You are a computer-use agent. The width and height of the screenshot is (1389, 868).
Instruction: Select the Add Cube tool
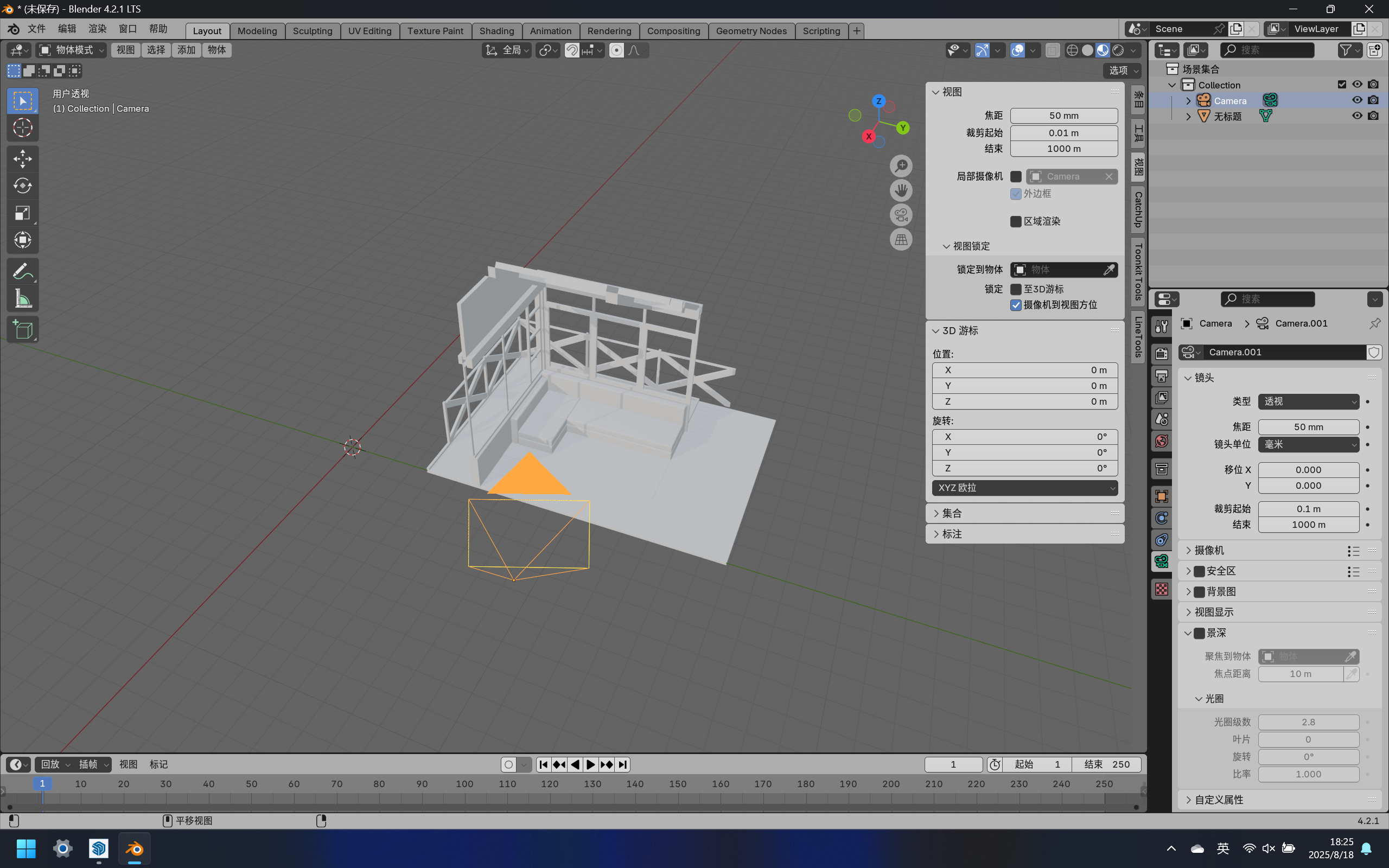(22, 329)
